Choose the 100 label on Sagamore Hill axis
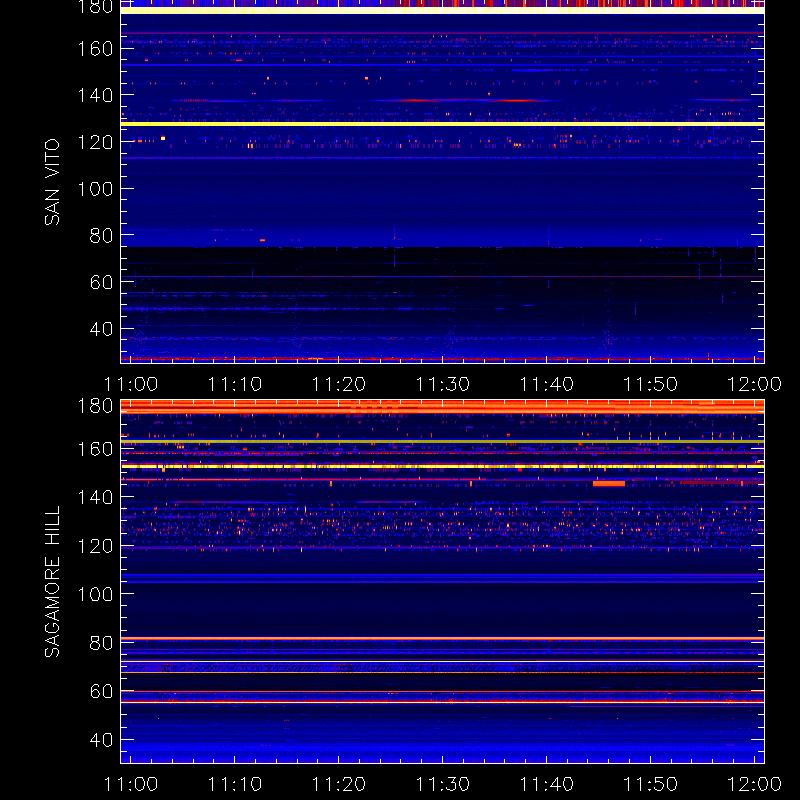 point(95,594)
